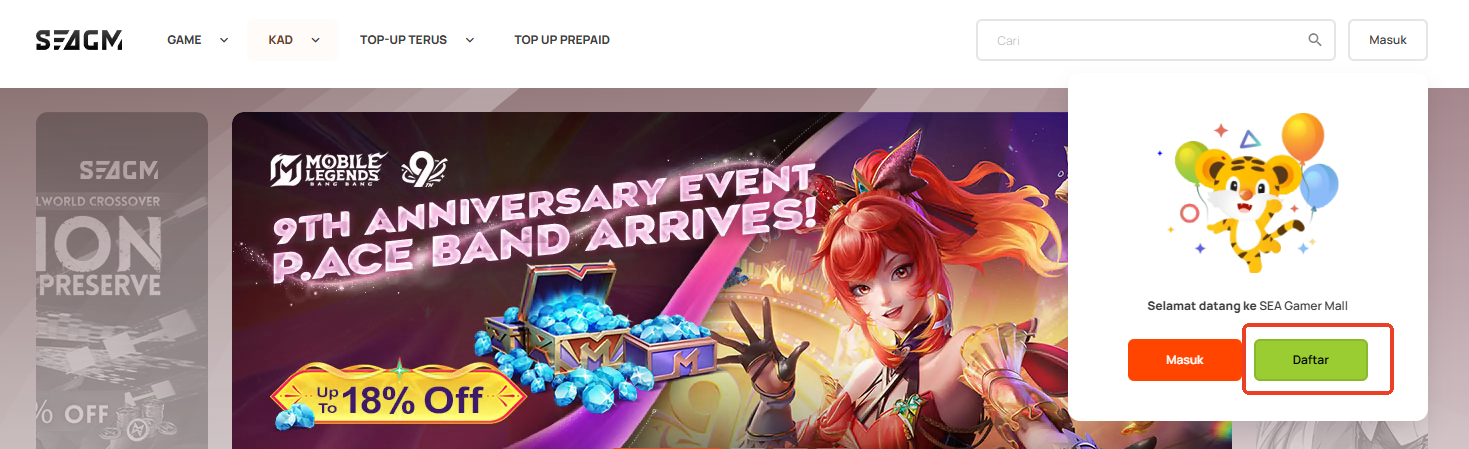
Task: Click the orange Masuk button in popup
Action: click(x=1184, y=360)
